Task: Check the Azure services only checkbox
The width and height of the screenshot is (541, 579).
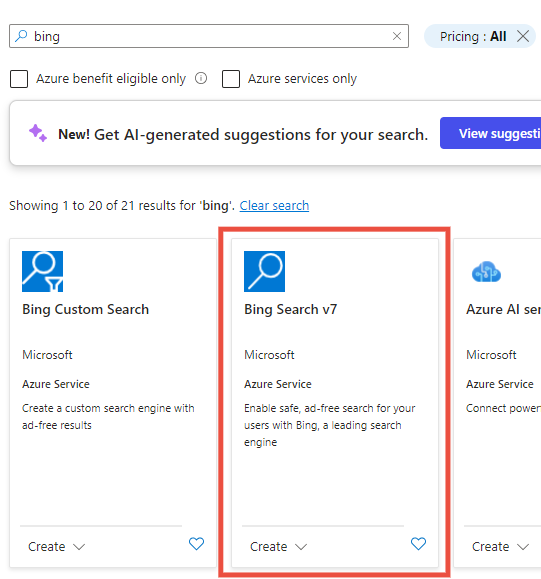Action: (231, 79)
